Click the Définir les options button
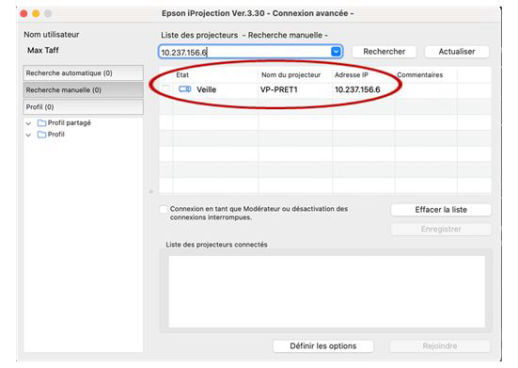 click(323, 346)
